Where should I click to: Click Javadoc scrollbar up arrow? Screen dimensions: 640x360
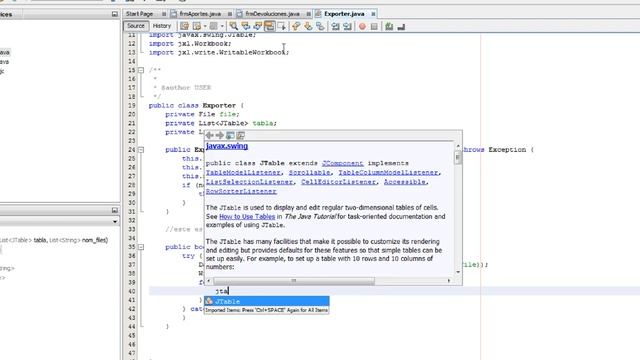tap(458, 146)
